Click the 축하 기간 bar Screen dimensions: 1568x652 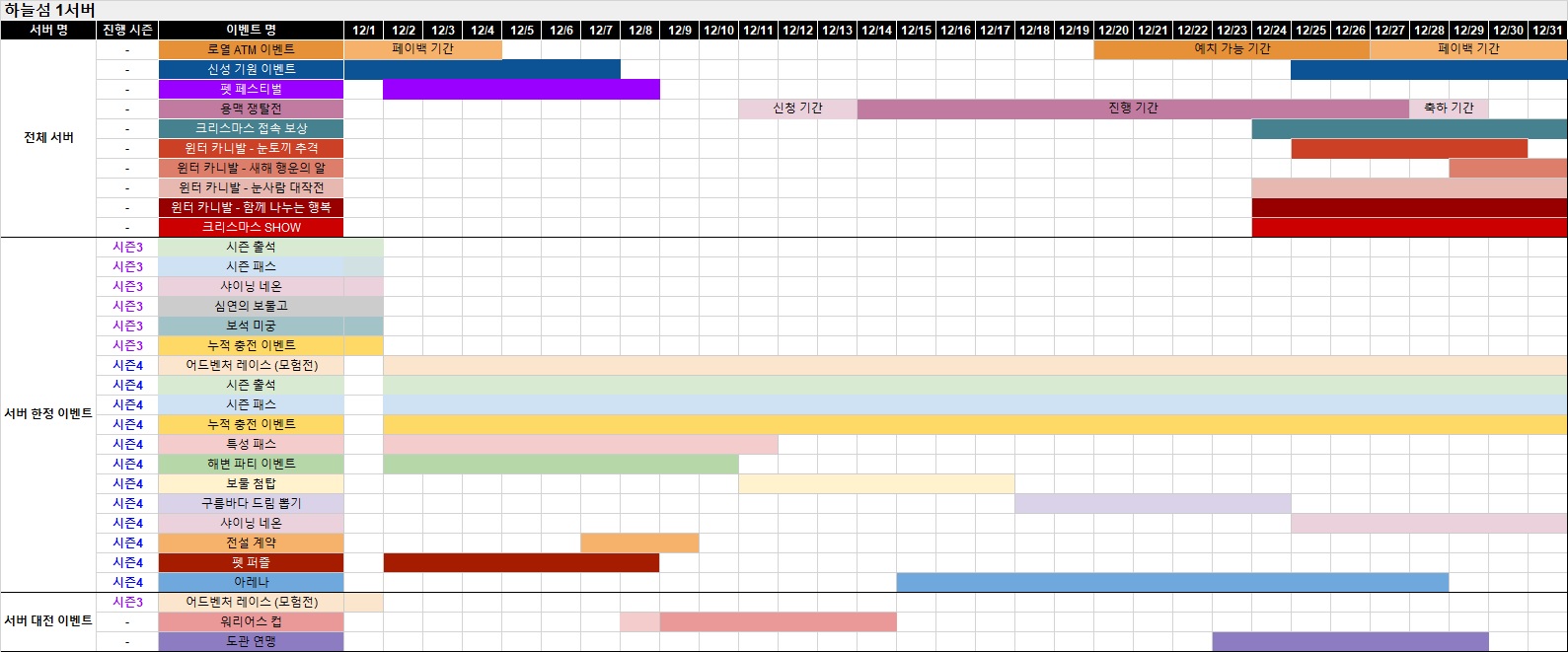(x=1449, y=109)
